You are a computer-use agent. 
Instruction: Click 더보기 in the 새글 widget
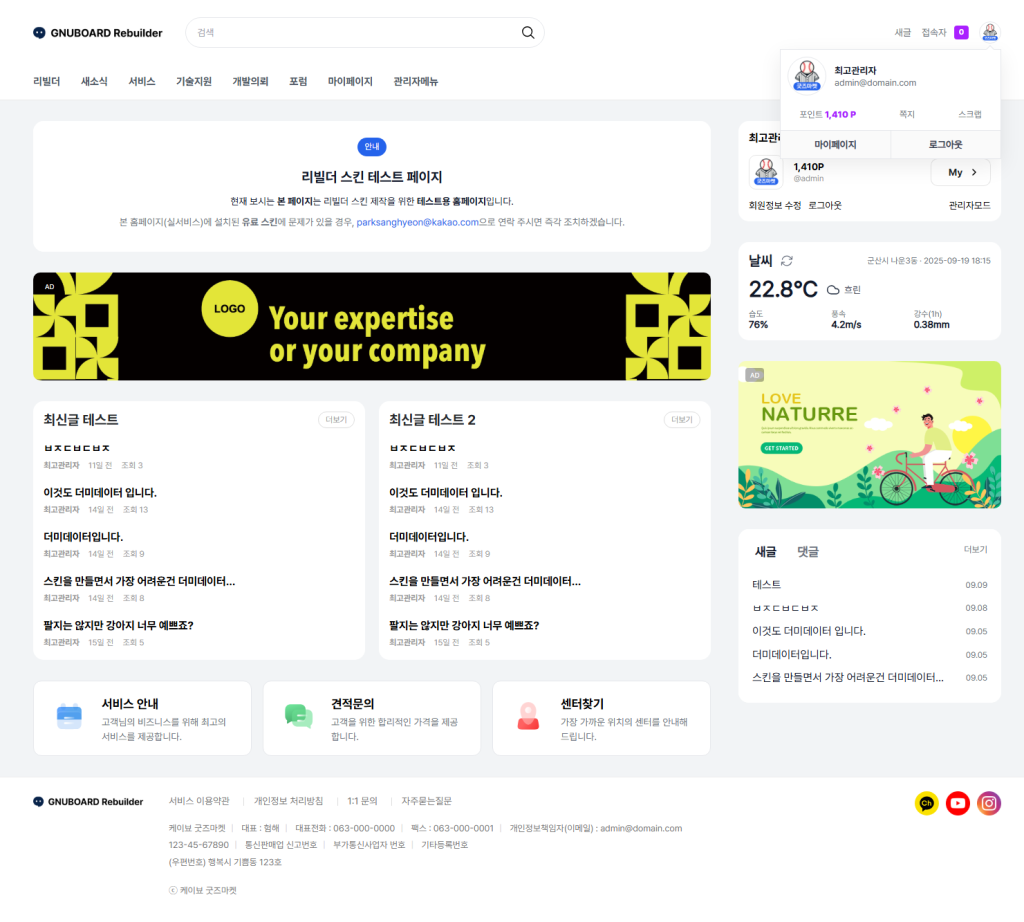click(976, 550)
